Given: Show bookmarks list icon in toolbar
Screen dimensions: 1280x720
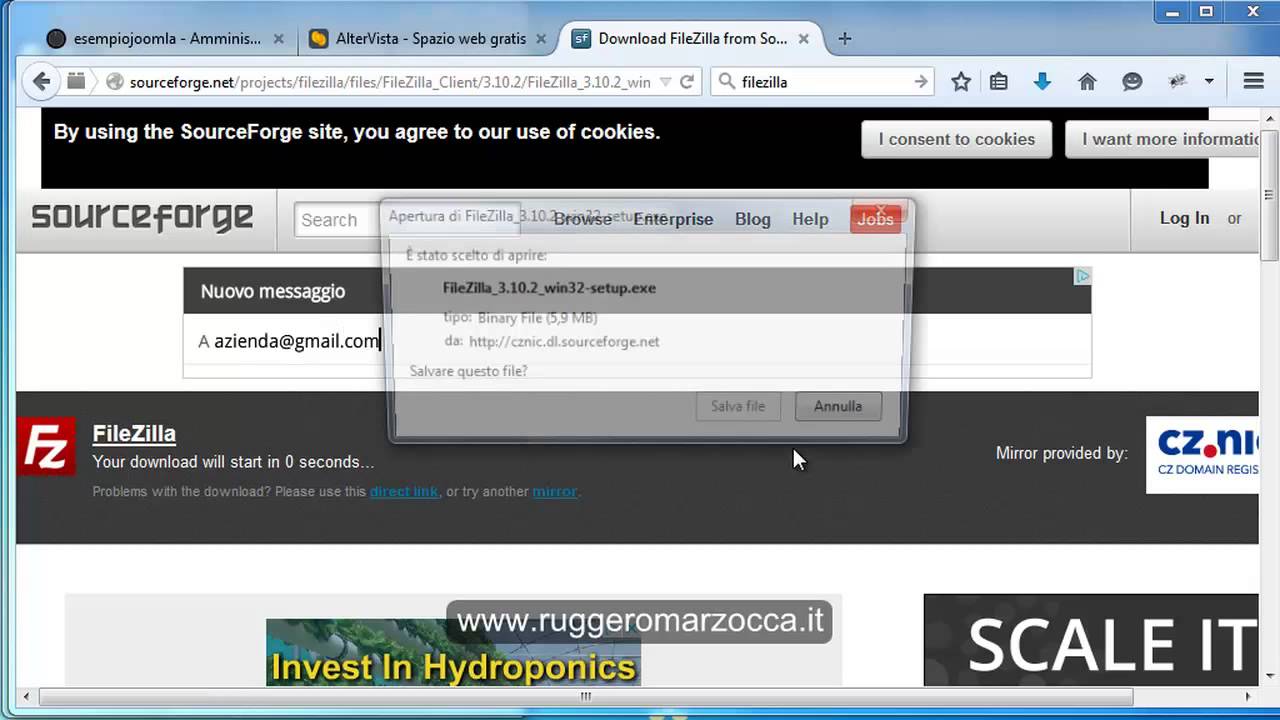Looking at the screenshot, I should click(998, 82).
